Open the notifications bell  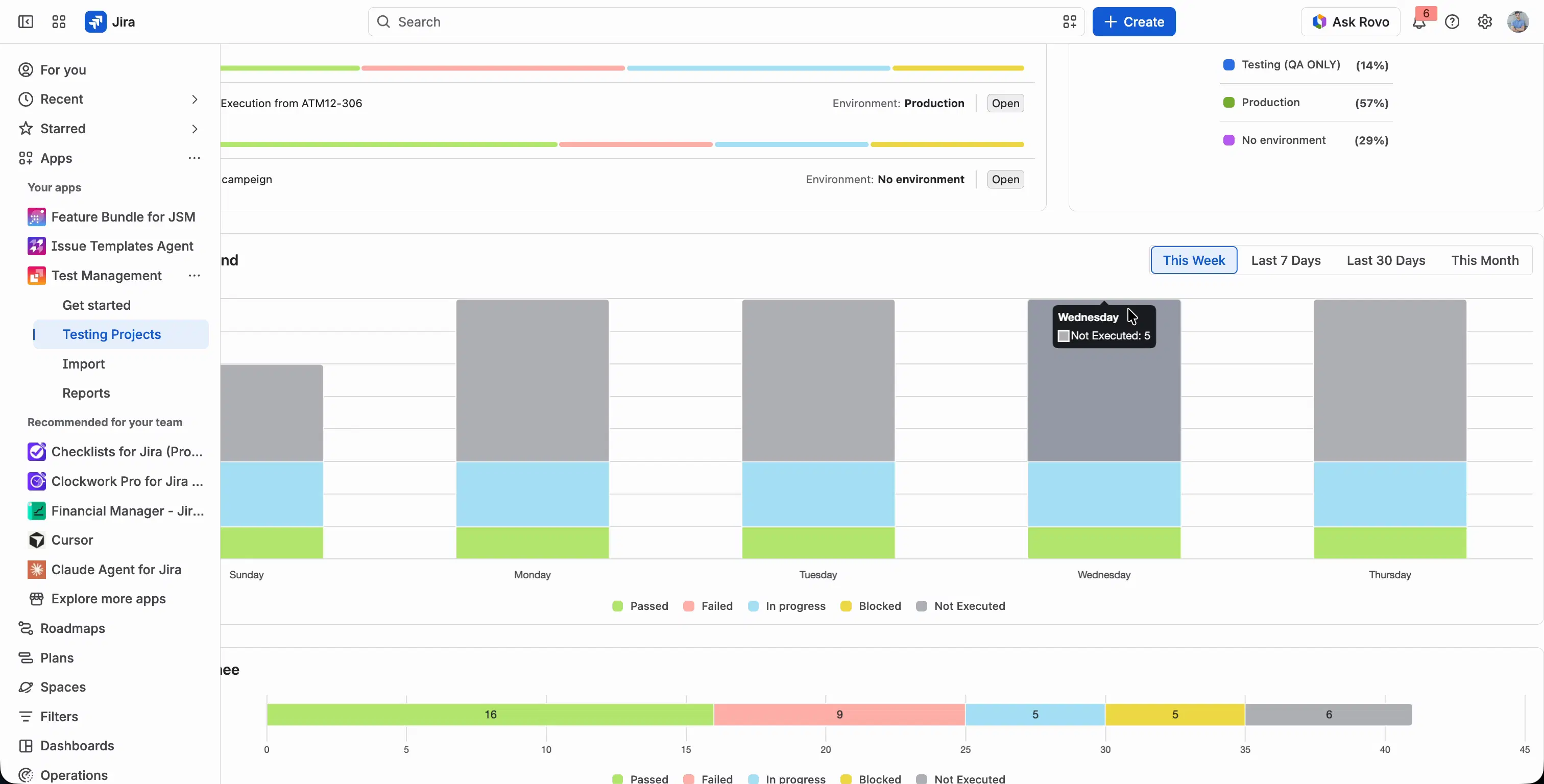[x=1419, y=22]
